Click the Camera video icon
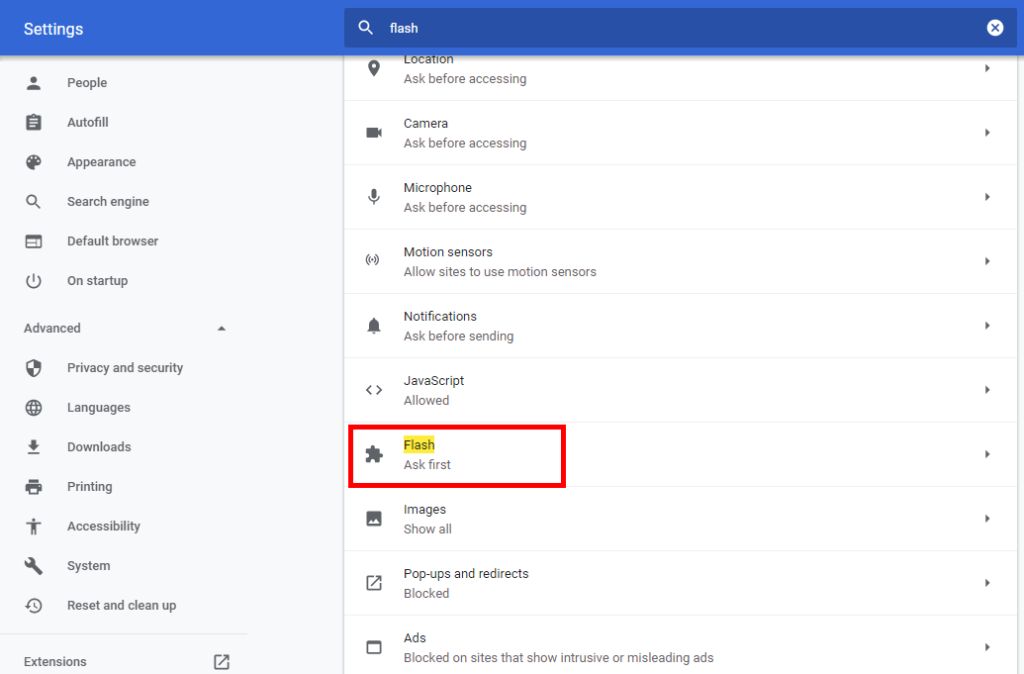 (x=374, y=133)
